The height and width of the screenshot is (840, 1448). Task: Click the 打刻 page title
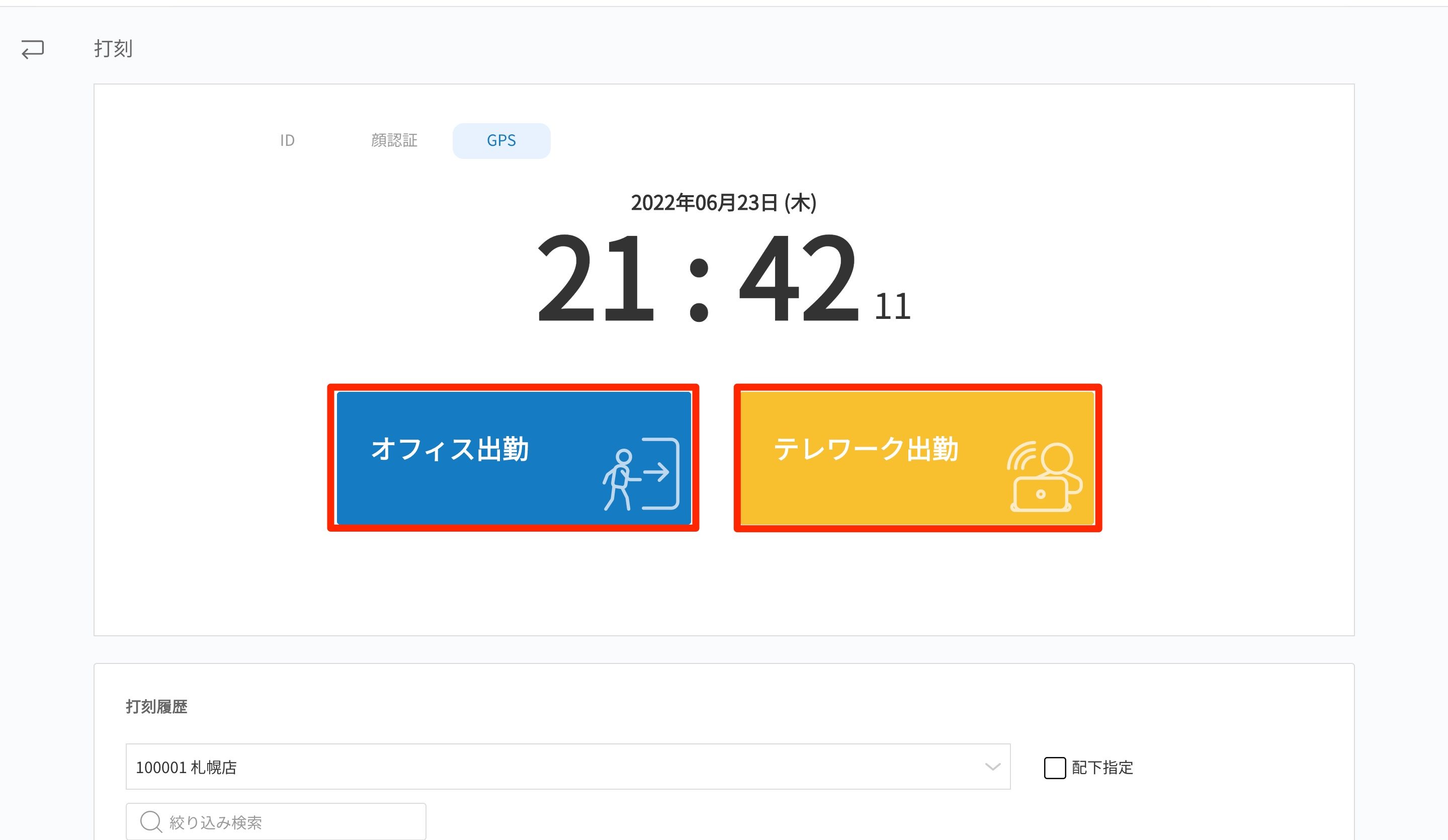coord(113,49)
